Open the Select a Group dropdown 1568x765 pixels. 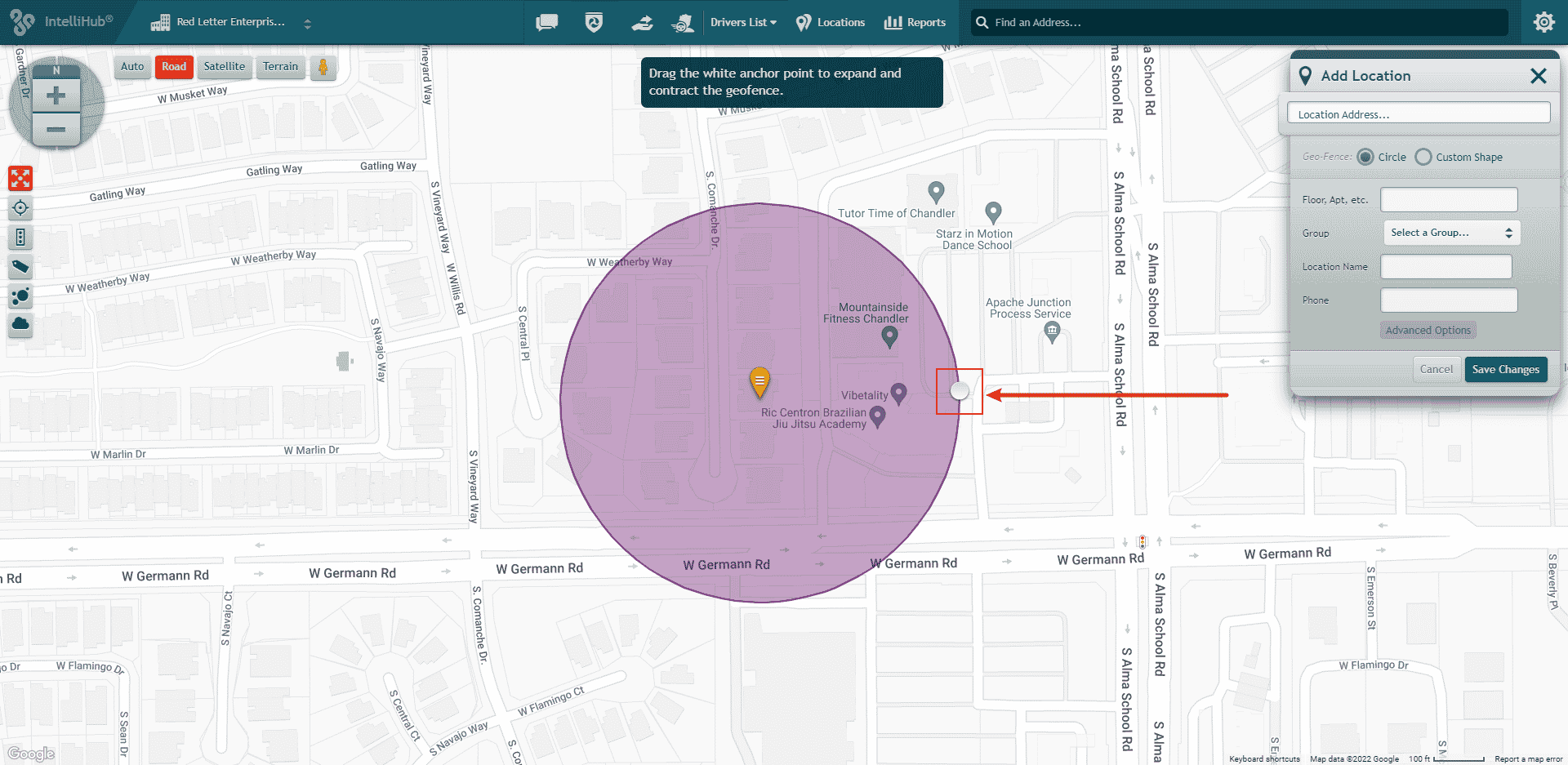click(1450, 233)
